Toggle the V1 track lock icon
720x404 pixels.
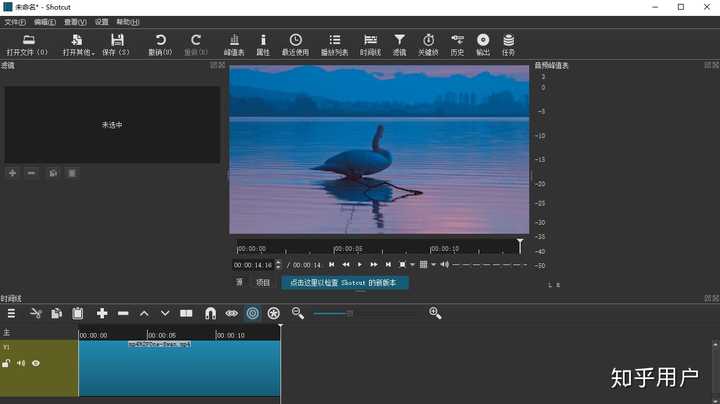6,364
